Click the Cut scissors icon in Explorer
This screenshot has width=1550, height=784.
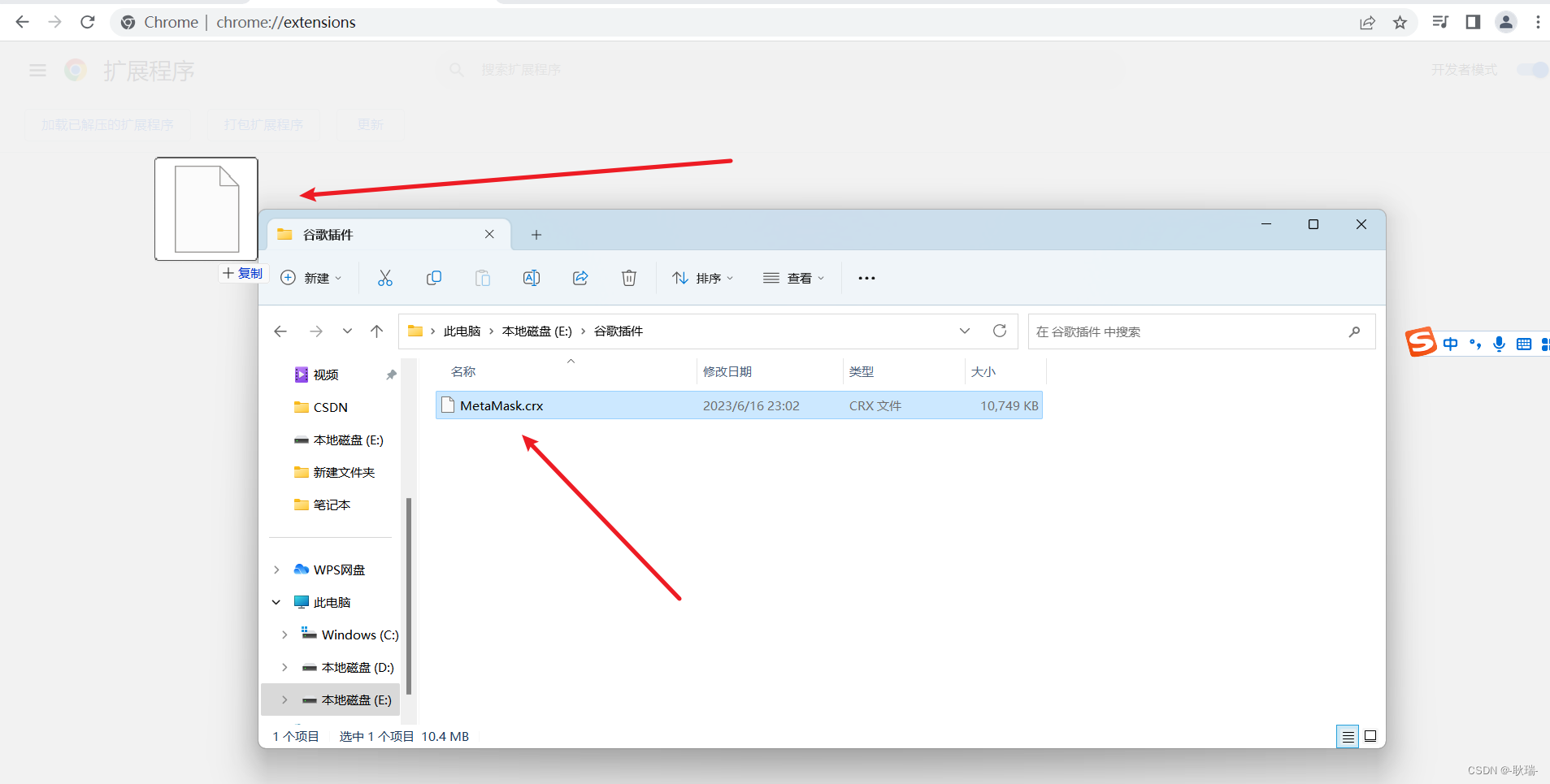click(385, 278)
